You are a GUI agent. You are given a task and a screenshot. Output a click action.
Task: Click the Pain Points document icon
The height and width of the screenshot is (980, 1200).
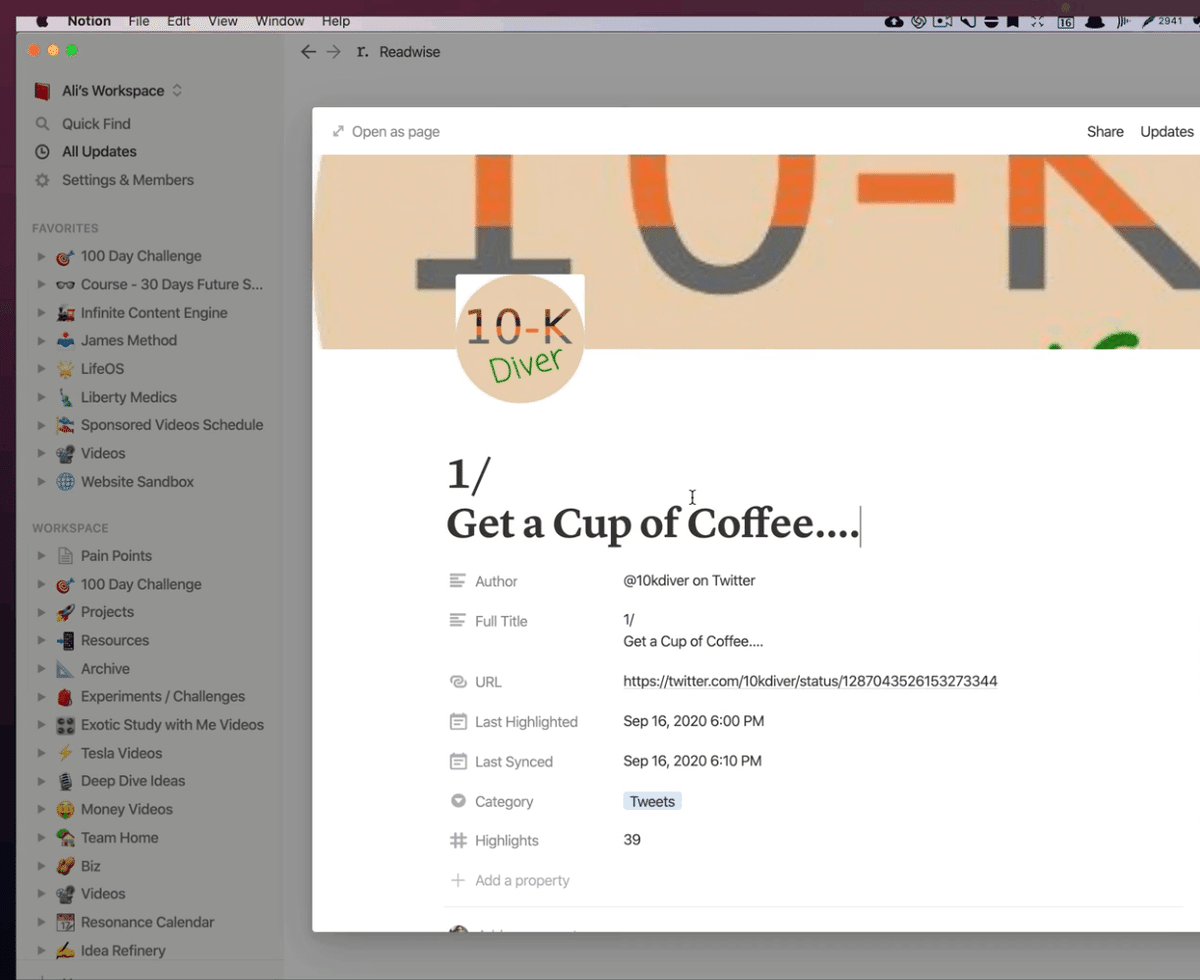pos(65,556)
